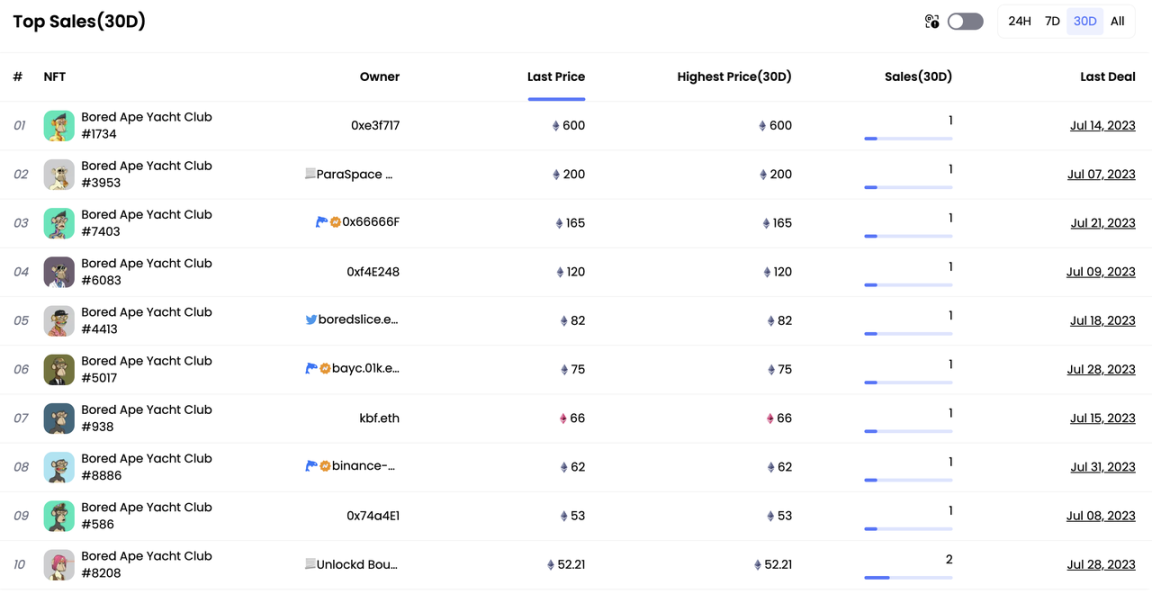This screenshot has width=1152, height=594.
Task: Toggle the currency display switch
Action: coord(965,21)
